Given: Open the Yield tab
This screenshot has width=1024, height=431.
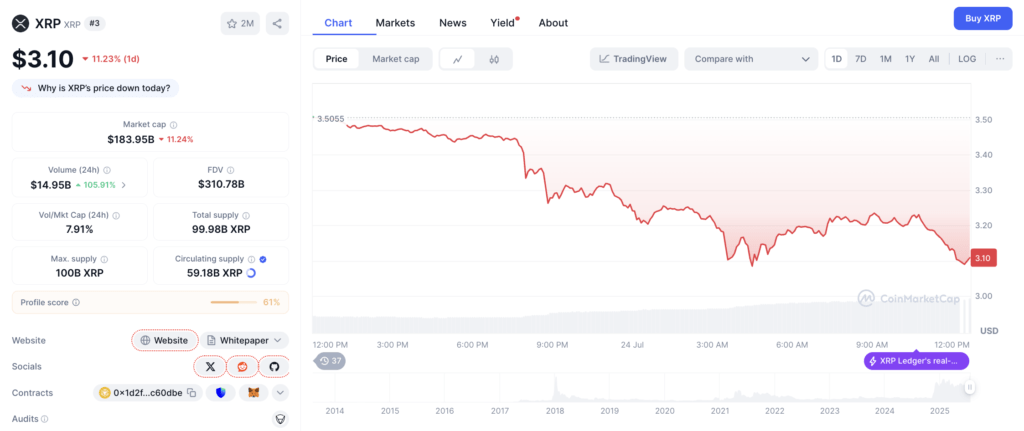Looking at the screenshot, I should pos(504,23).
